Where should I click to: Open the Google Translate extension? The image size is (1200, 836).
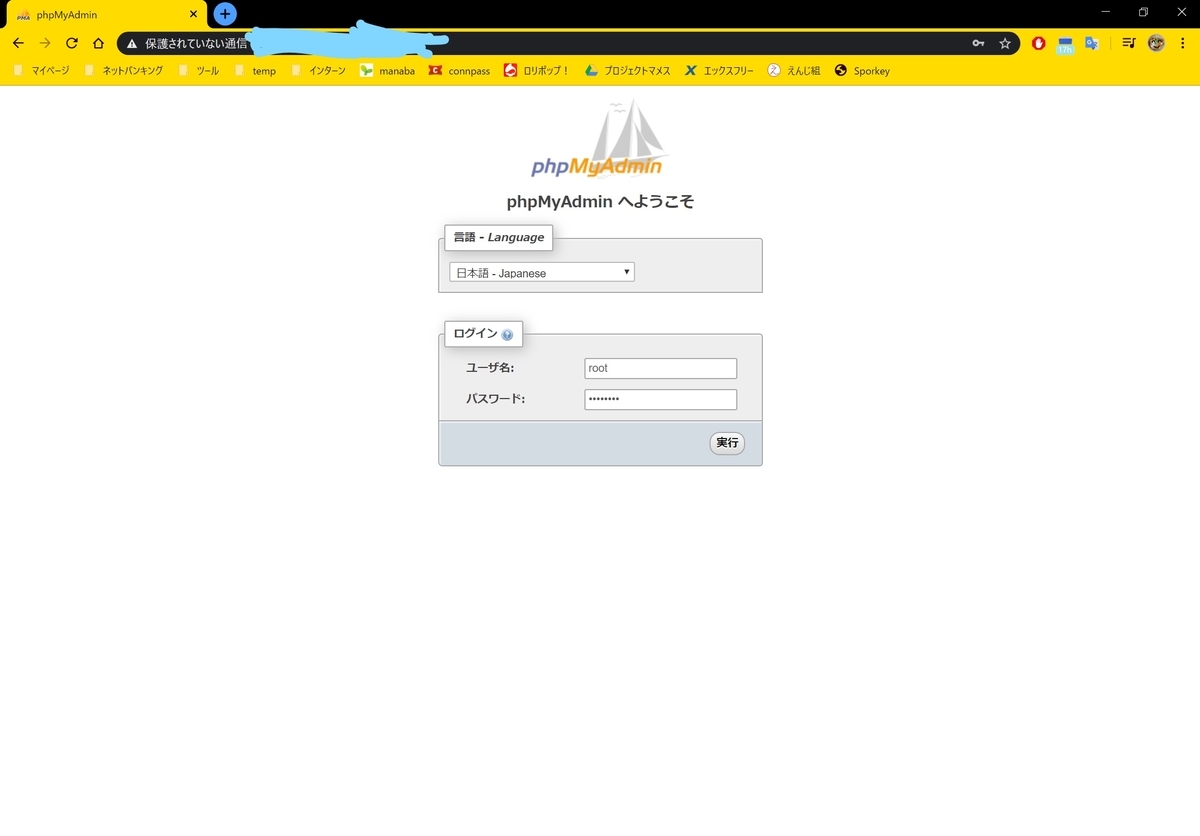(1092, 43)
